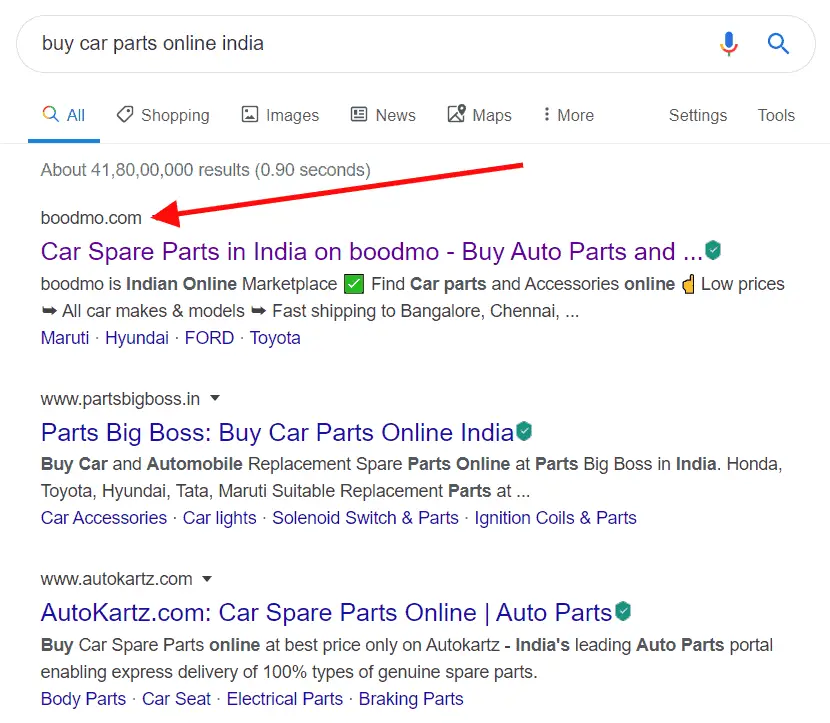Click the www.partsbigboss.in URL text
Screen dimensions: 830x723
120,399
